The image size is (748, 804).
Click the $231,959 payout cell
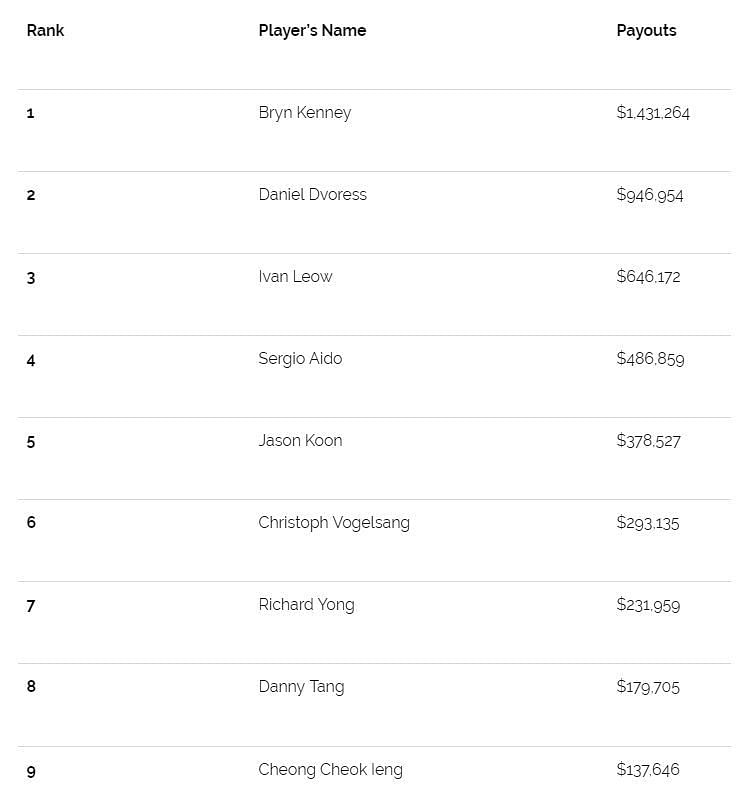point(648,605)
